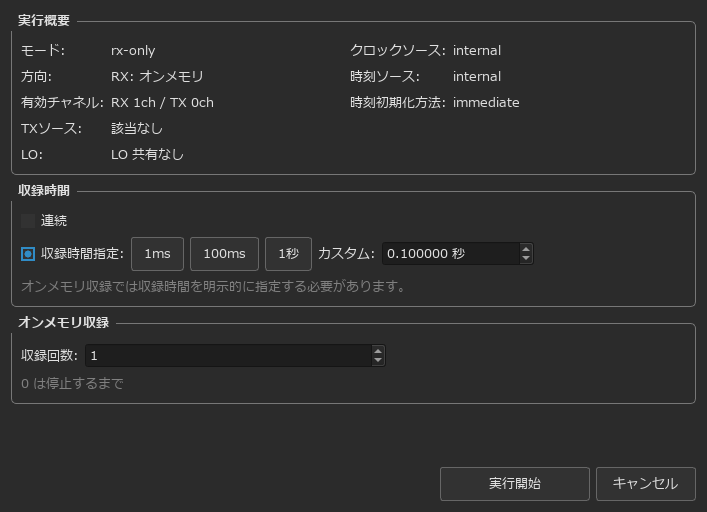Click the TXソース: label
707x512 pixels.
click(x=51, y=129)
